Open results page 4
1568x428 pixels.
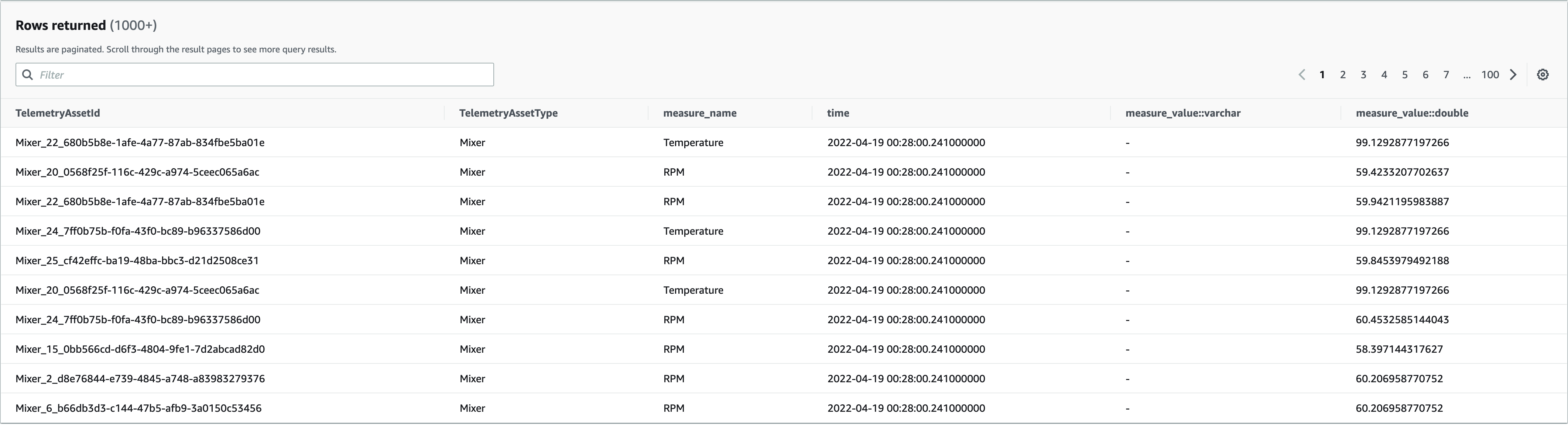(1384, 75)
